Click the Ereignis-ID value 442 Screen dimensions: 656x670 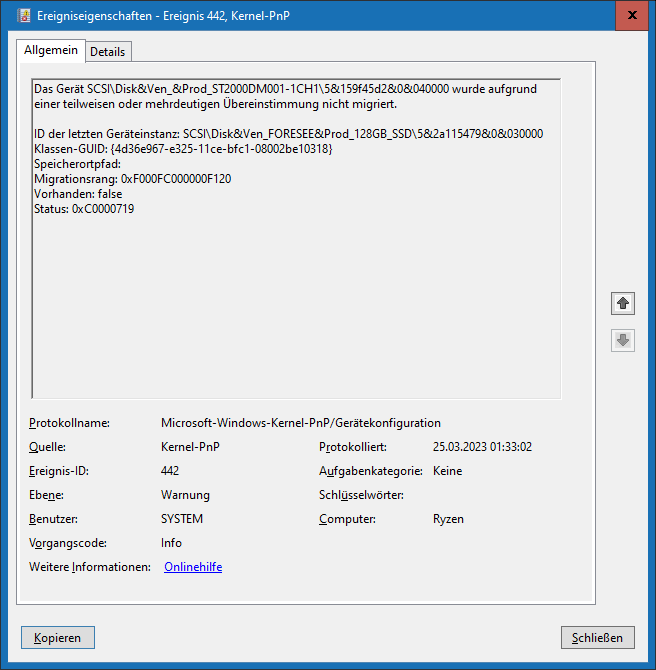click(170, 471)
